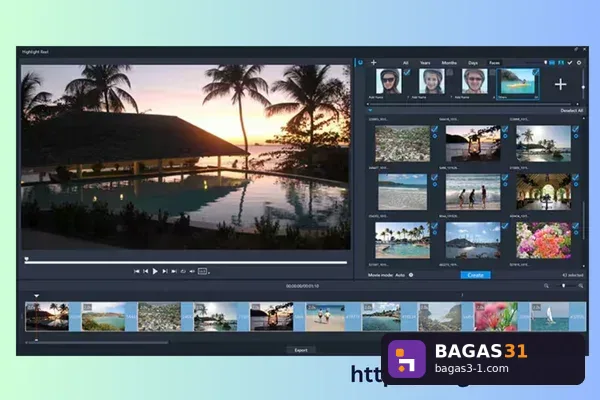This screenshot has height=400, width=600.
Task: Uncheck first face with sunglasses checkbox
Action: coord(407,72)
